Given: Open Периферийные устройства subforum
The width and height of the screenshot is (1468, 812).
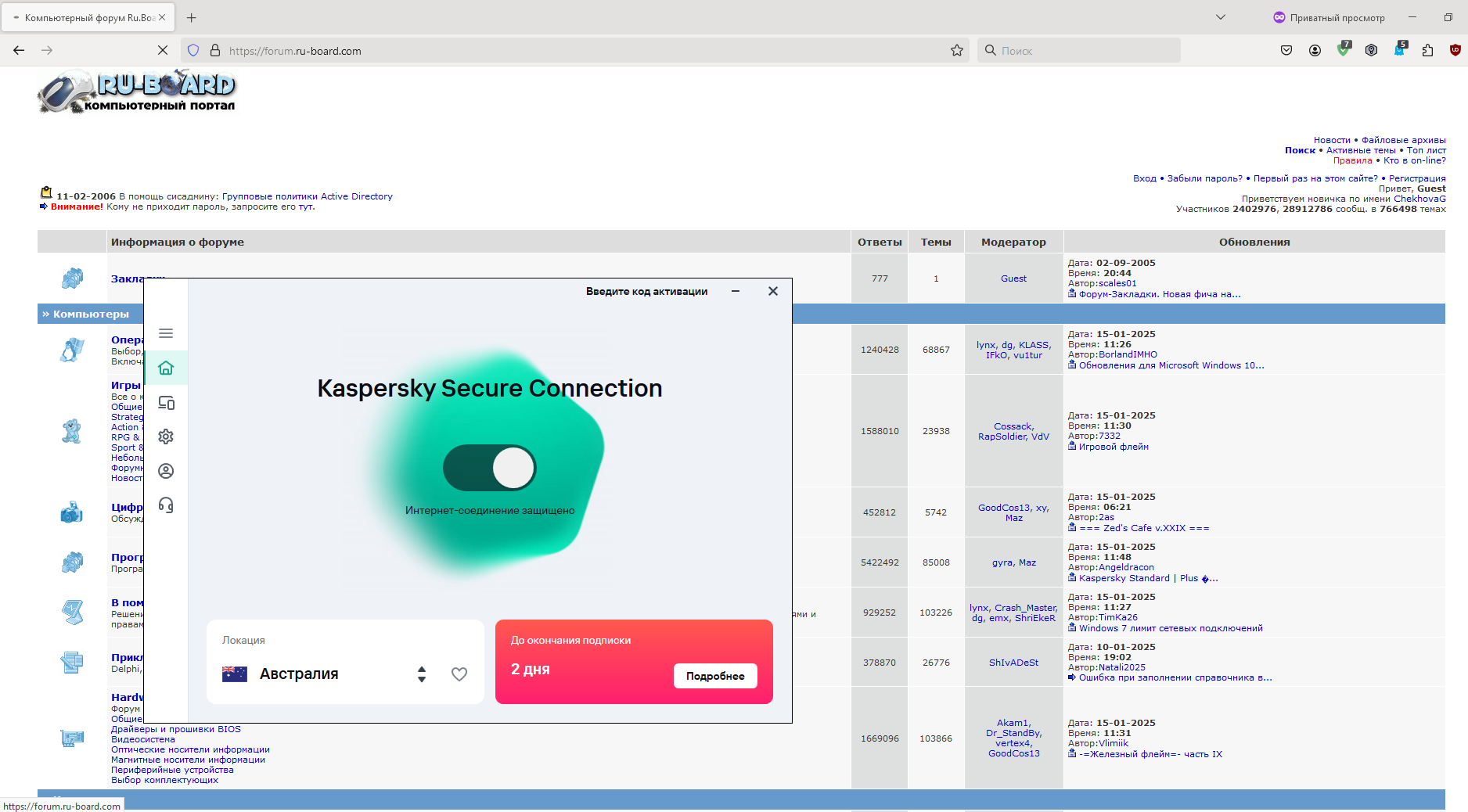Looking at the screenshot, I should point(172,770).
